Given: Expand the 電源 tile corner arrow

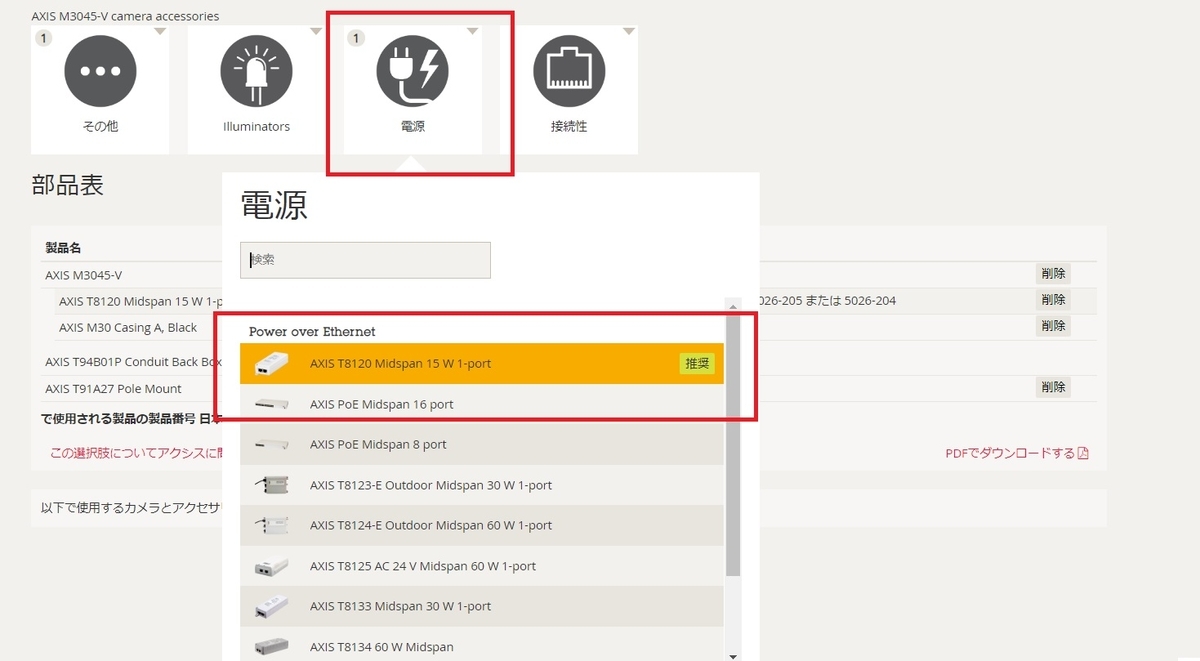Looking at the screenshot, I should [x=472, y=31].
